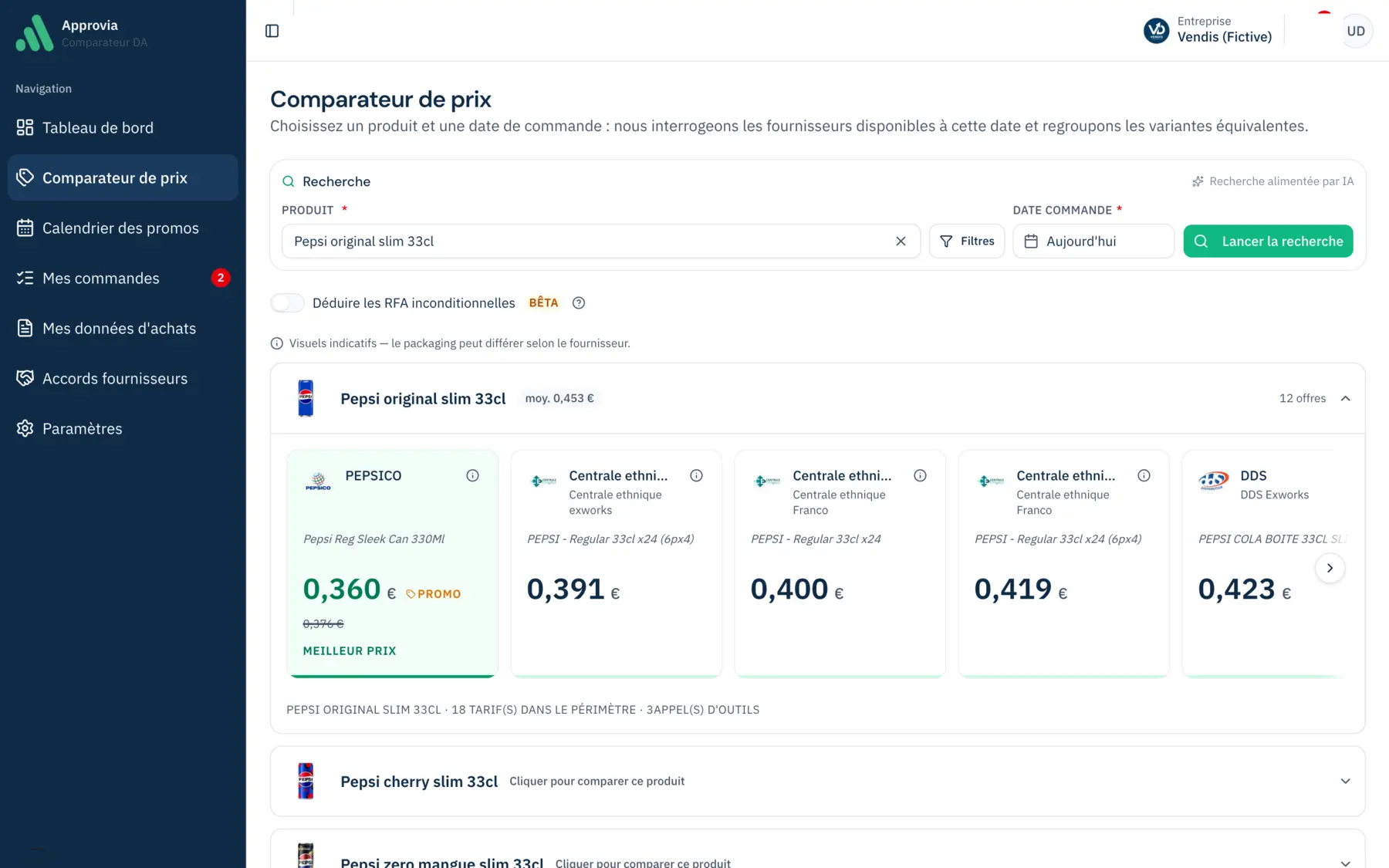The width and height of the screenshot is (1389, 868).
Task: Click logo on the 0,400 € card
Action: pos(767,481)
